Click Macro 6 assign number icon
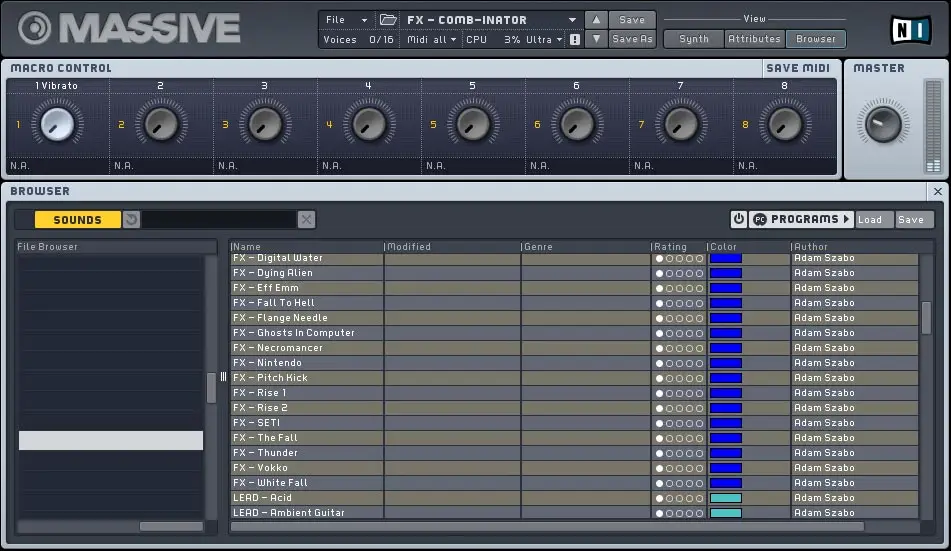The width and height of the screenshot is (951, 551). tap(537, 124)
